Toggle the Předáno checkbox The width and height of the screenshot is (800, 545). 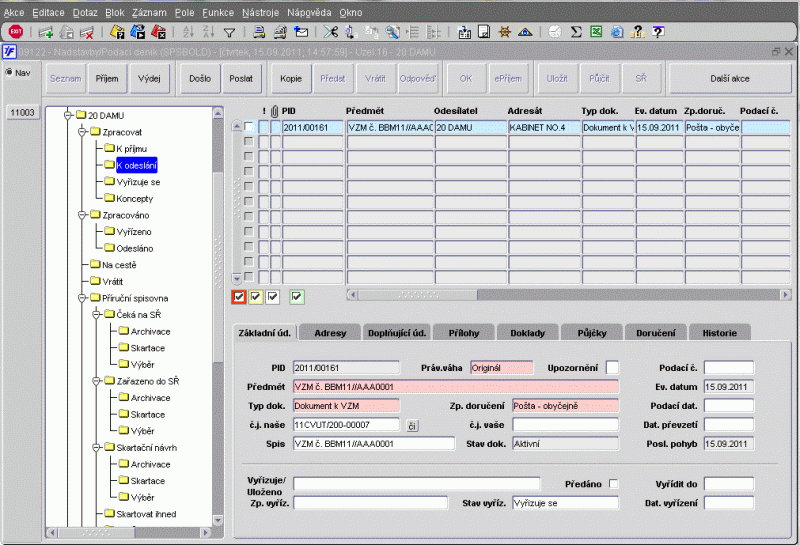coord(614,484)
